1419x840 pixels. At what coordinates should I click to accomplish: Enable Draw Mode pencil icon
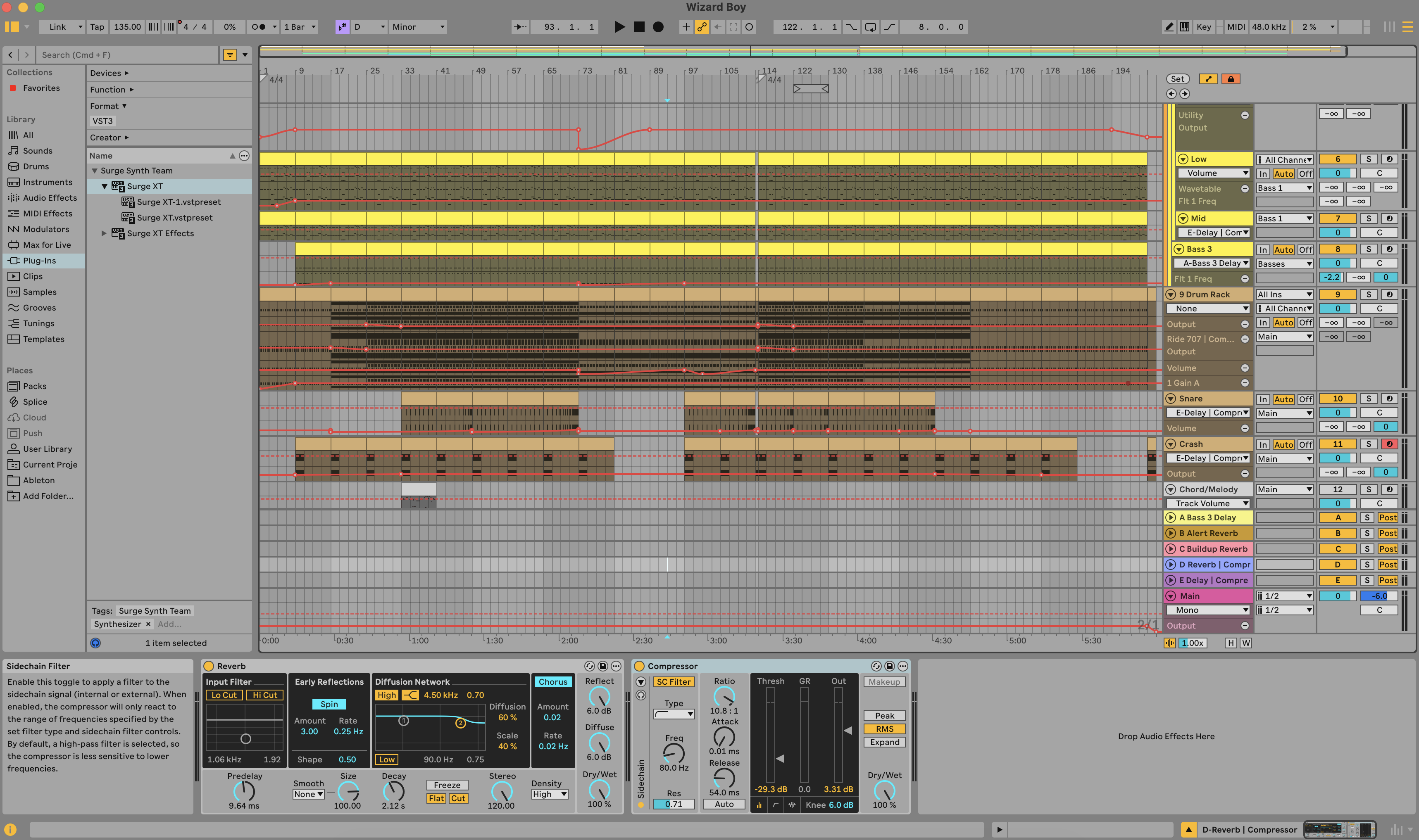click(x=1169, y=26)
